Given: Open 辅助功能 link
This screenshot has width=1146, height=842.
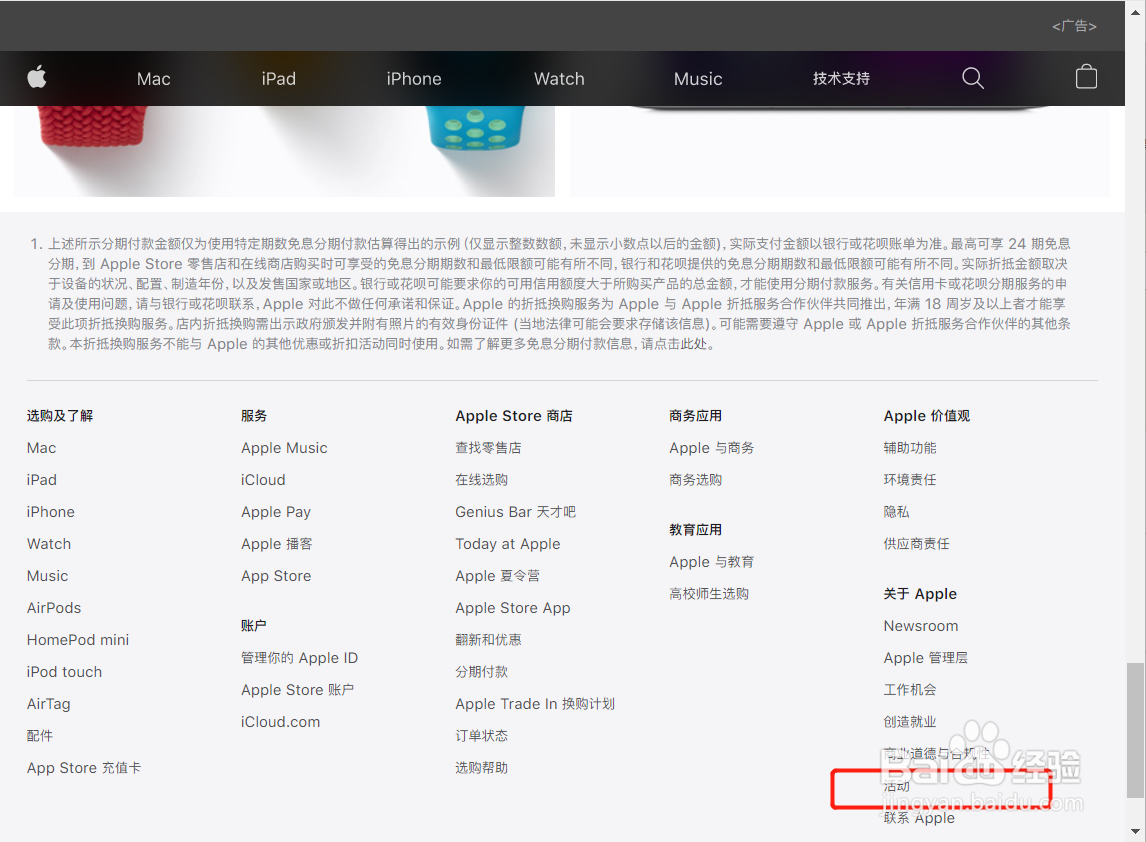Looking at the screenshot, I should (910, 448).
